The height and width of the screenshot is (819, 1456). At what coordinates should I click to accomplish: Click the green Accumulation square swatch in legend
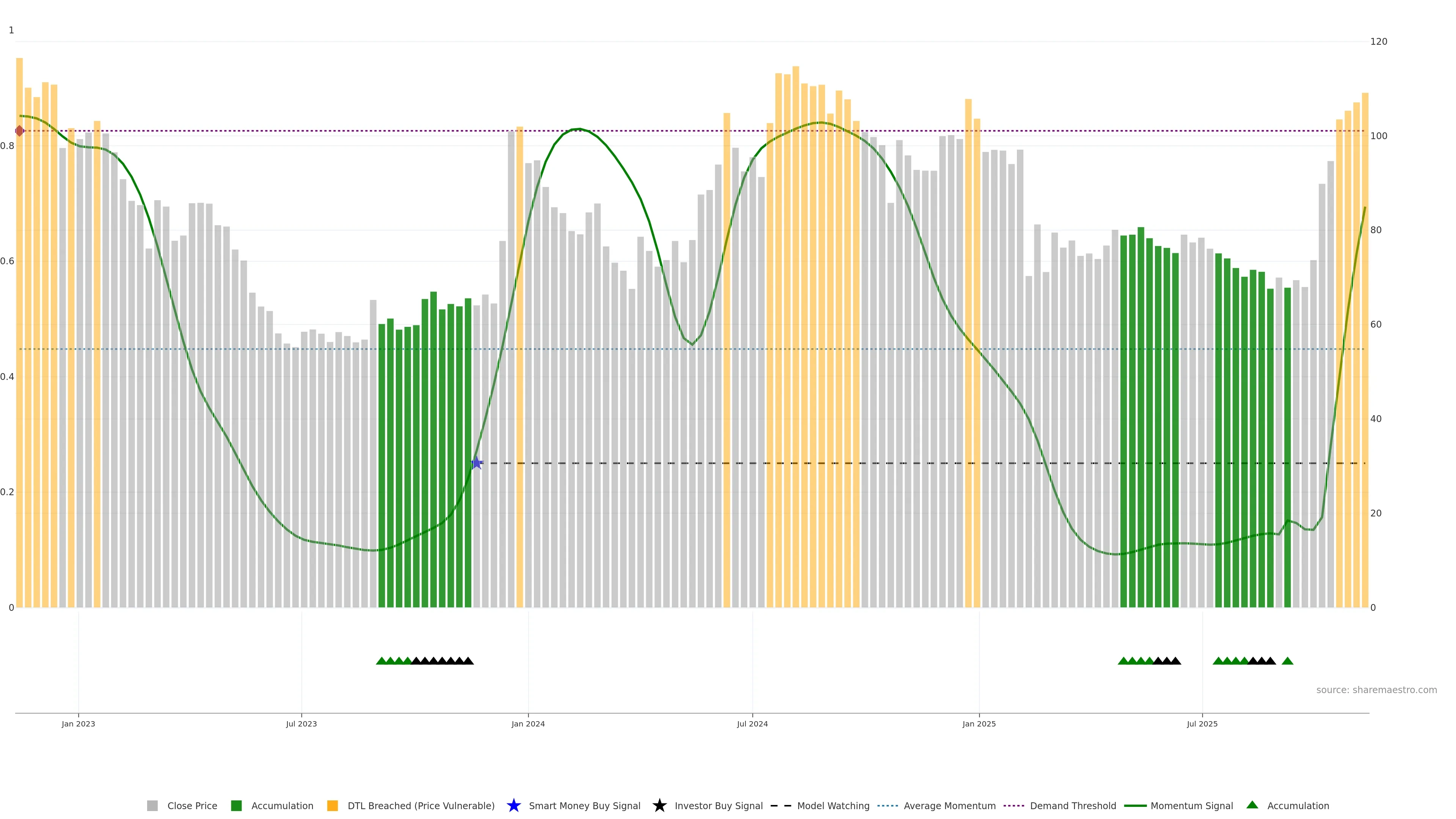coord(236,806)
